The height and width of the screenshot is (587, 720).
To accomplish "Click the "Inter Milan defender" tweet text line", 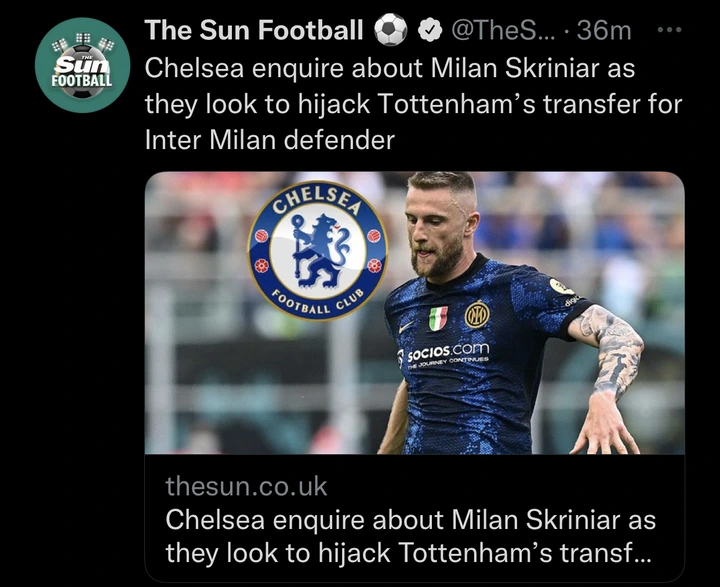I will [x=270, y=139].
